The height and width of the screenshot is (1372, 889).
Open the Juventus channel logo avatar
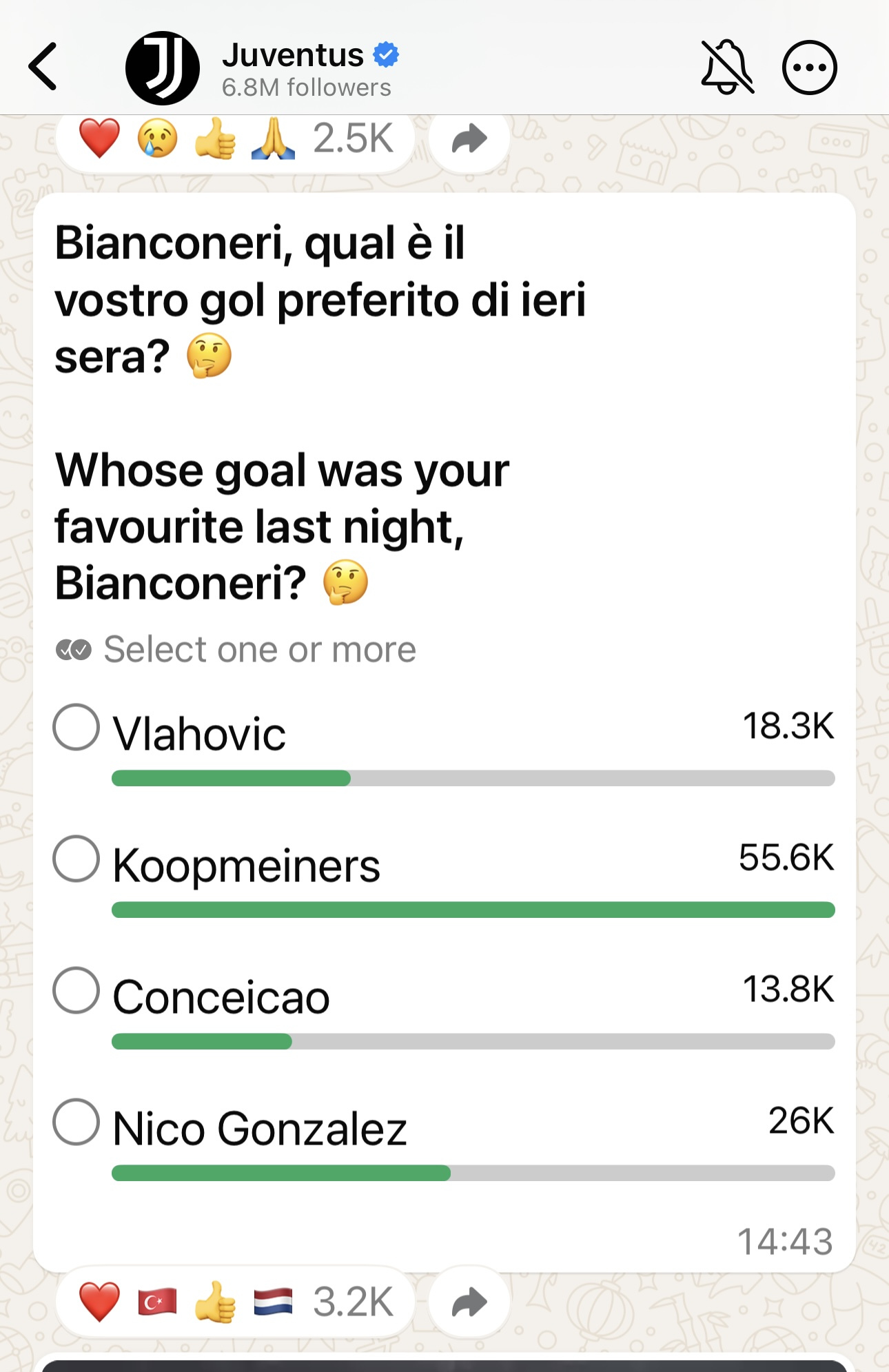click(x=162, y=68)
